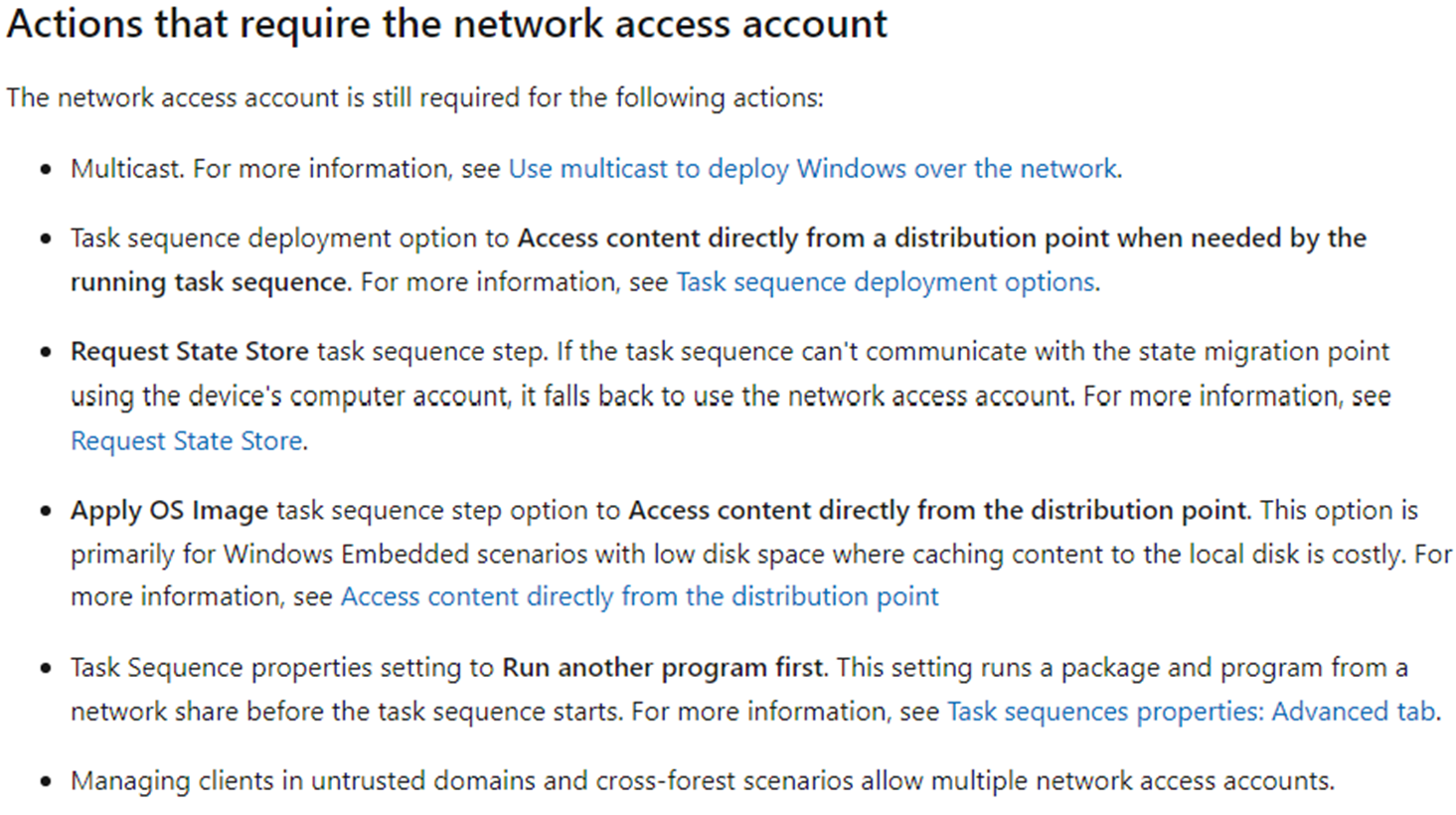The height and width of the screenshot is (815, 1456).
Task: Click the bullet marker beside Request State Store
Action: tap(46, 353)
